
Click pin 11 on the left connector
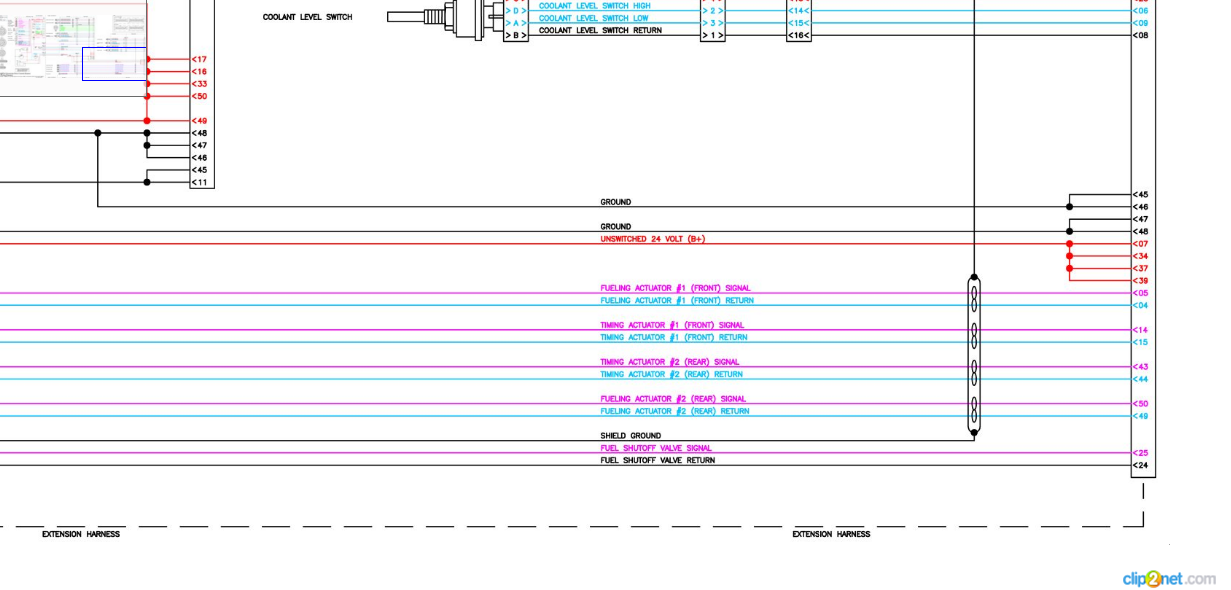click(x=200, y=183)
